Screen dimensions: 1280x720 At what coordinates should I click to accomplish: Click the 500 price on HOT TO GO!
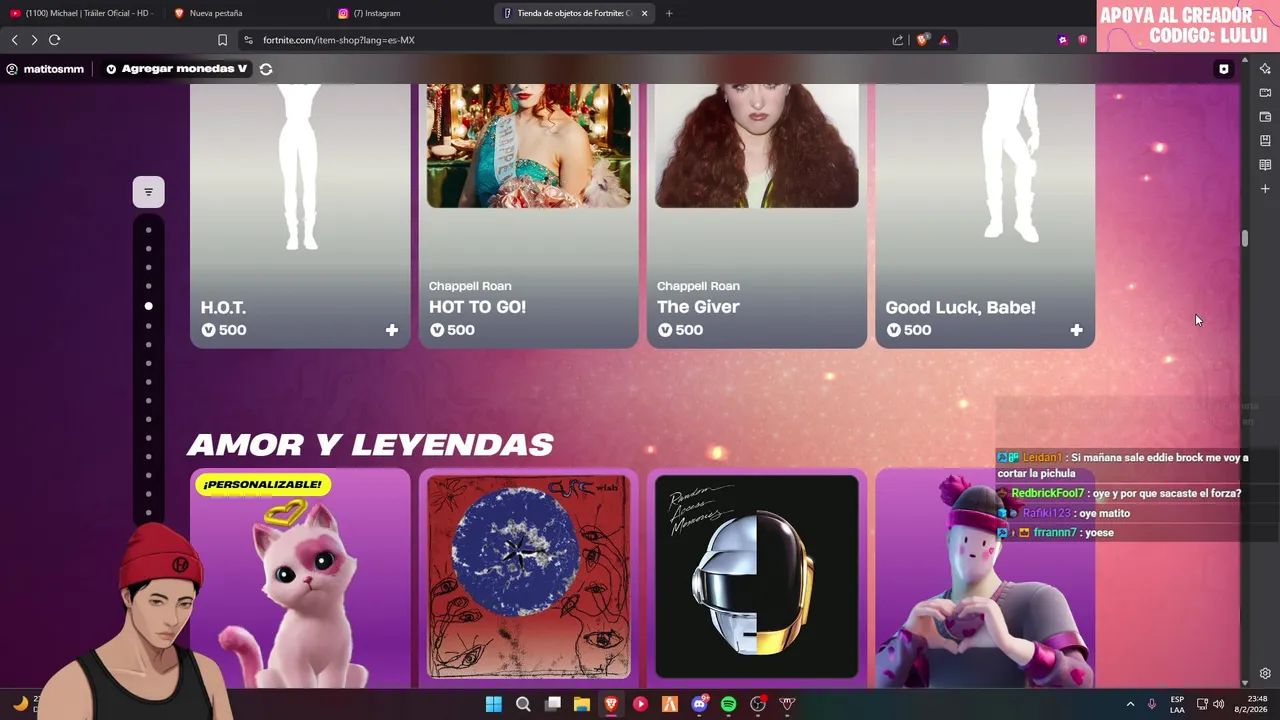(x=452, y=330)
